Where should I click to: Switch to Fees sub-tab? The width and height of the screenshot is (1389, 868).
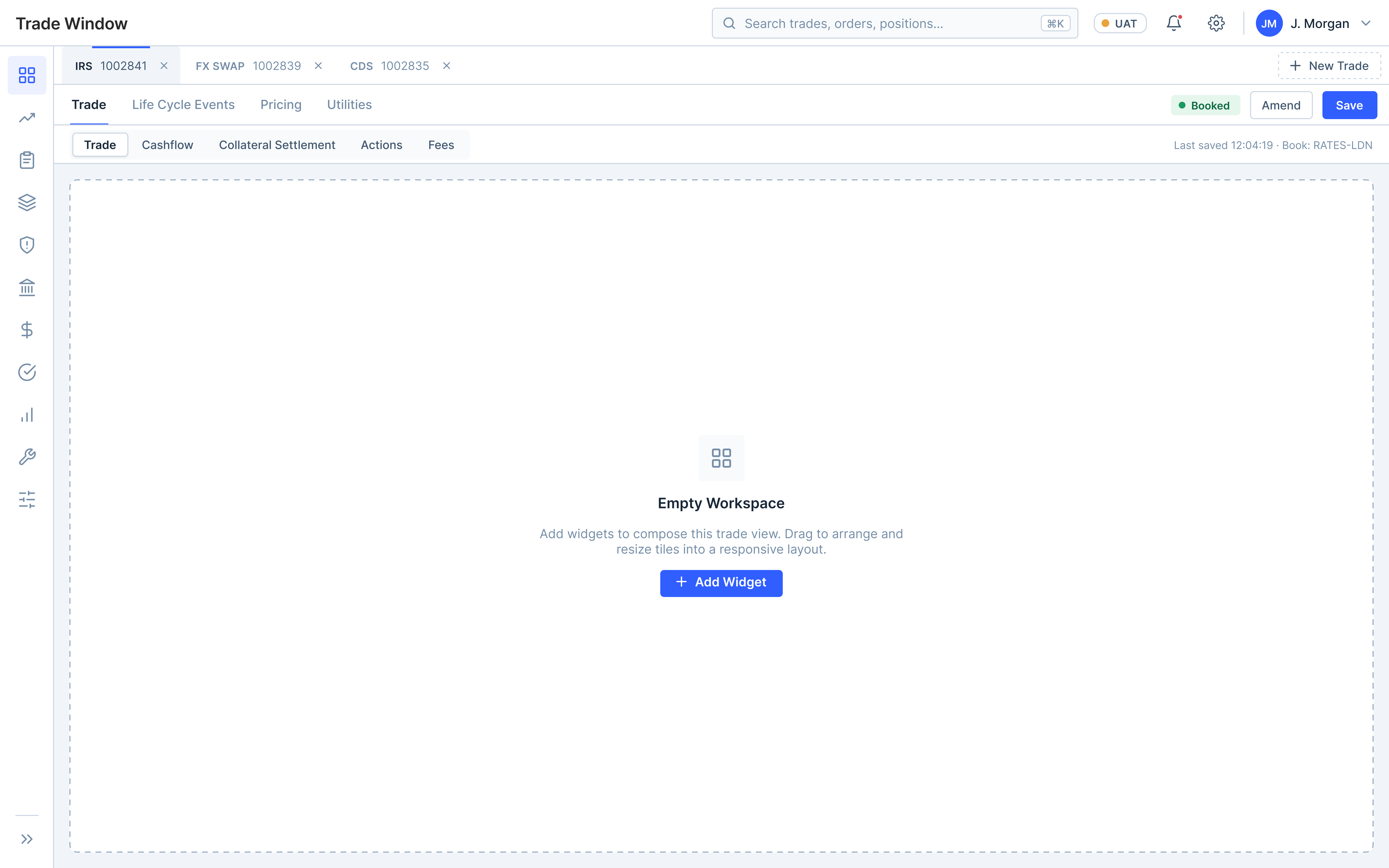coord(441,145)
